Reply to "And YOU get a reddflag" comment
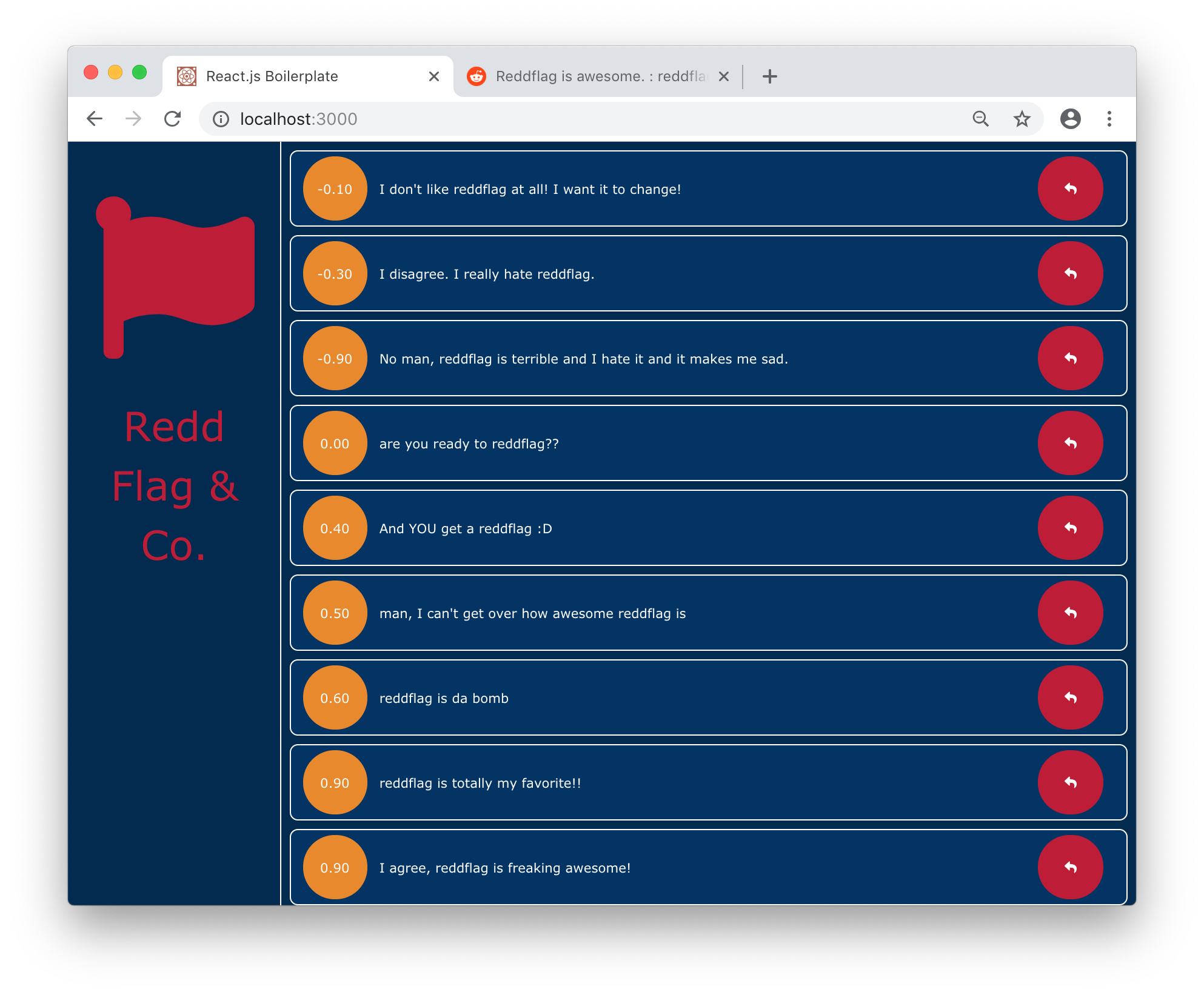This screenshot has width=1204, height=995. (x=1070, y=528)
